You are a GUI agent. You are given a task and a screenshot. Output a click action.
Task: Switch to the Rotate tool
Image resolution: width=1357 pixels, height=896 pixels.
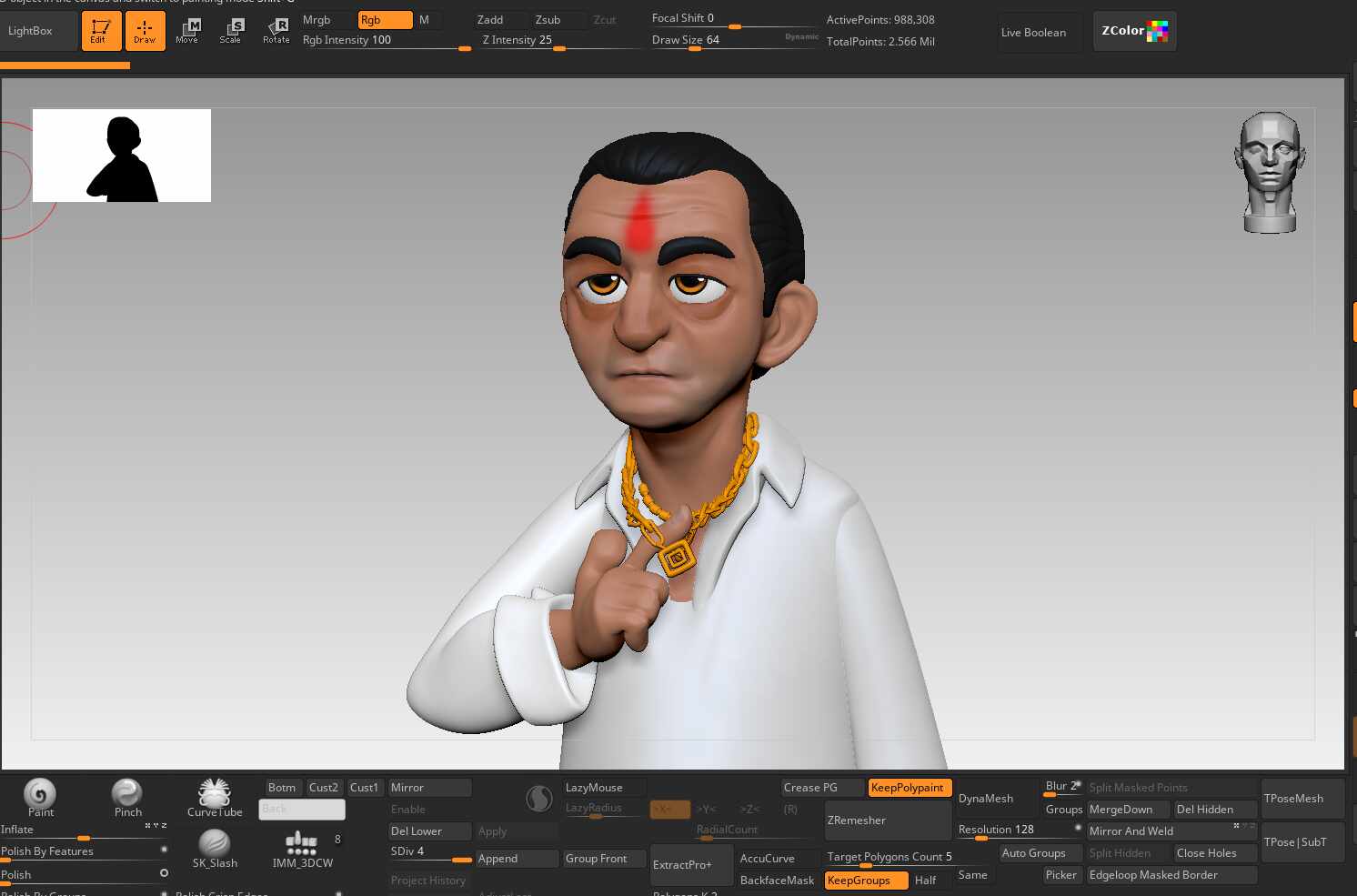click(276, 31)
